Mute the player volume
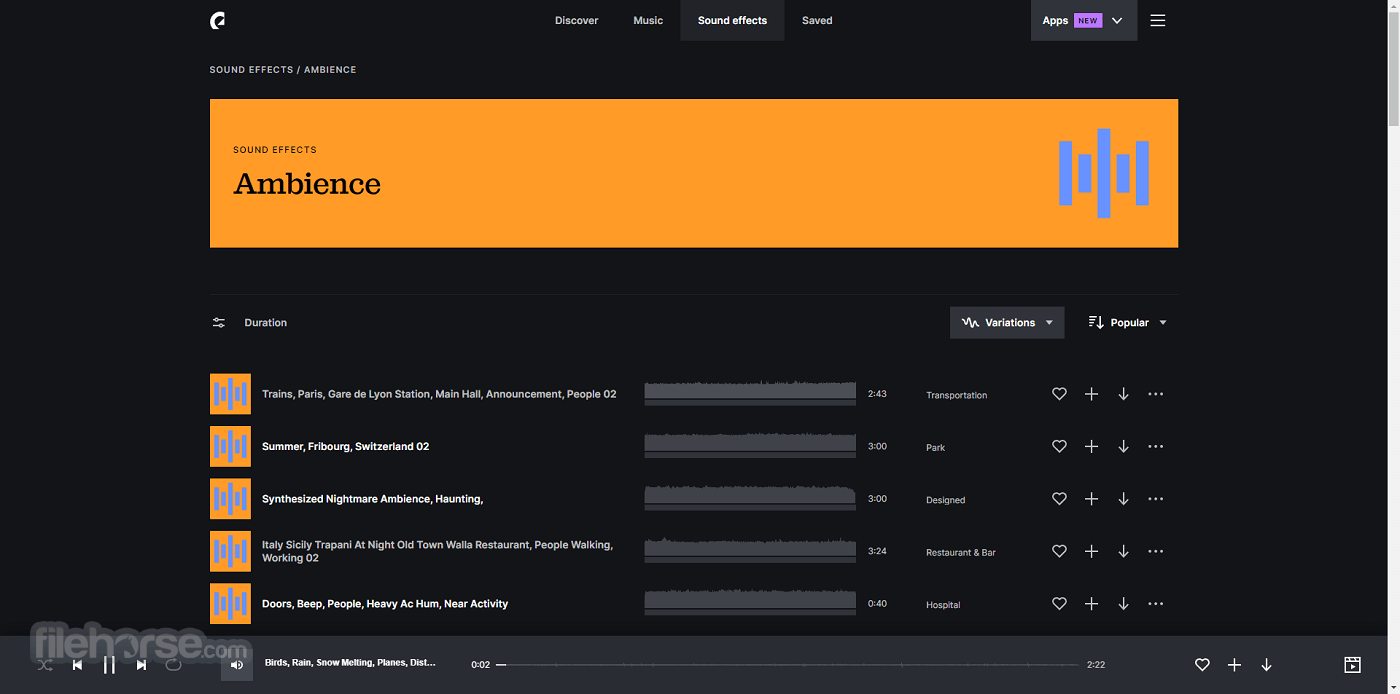Image resolution: width=1400 pixels, height=694 pixels. (x=237, y=665)
